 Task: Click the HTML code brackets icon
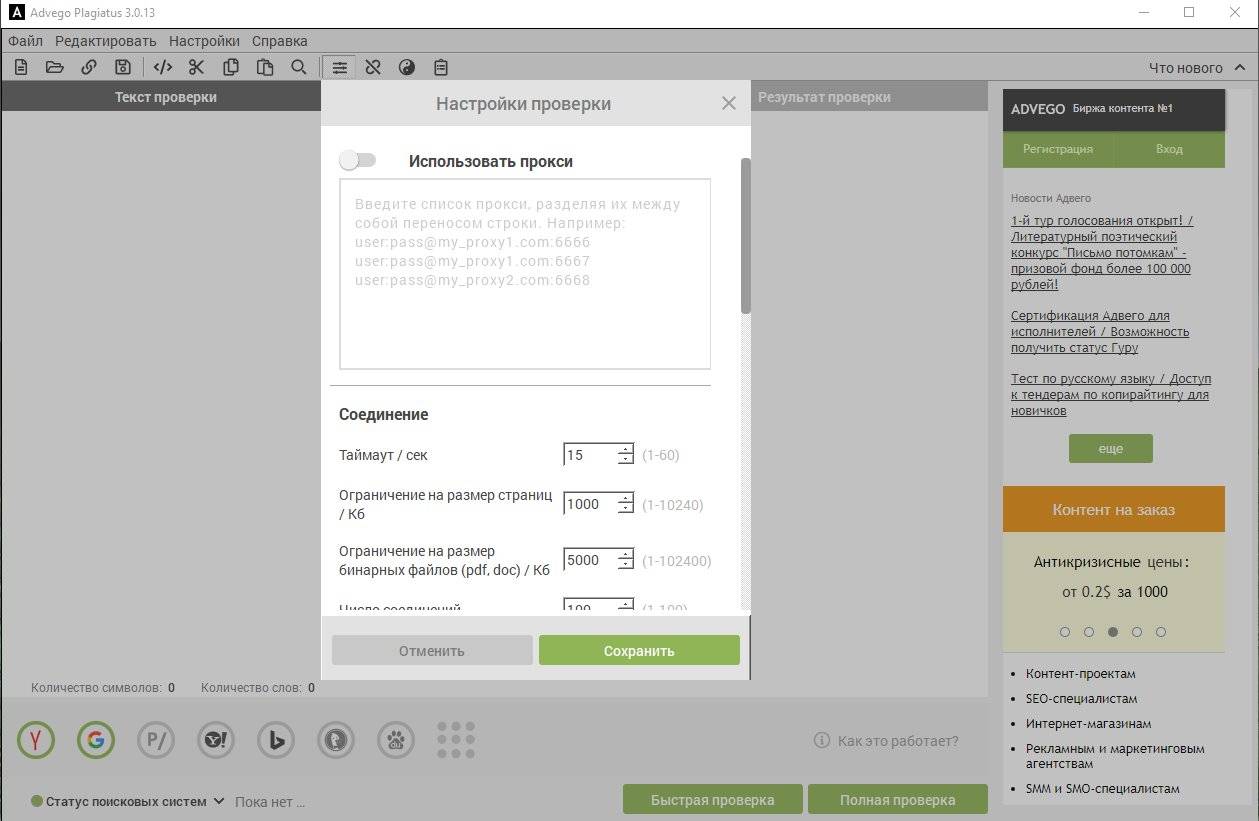[163, 67]
